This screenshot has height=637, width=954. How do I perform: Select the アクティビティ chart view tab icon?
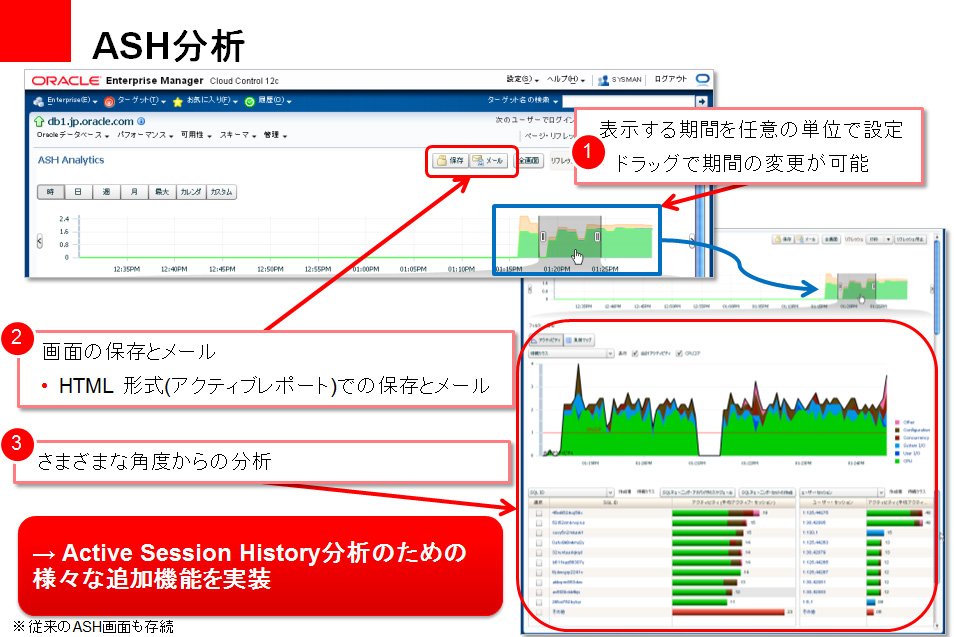535,340
